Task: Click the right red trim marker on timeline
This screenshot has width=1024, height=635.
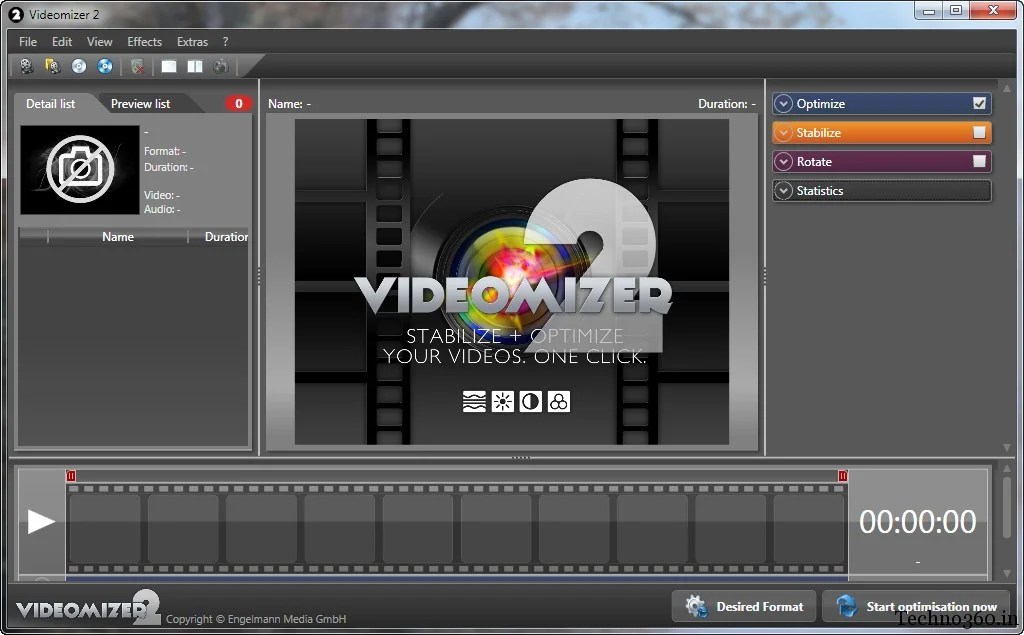Action: coord(842,476)
